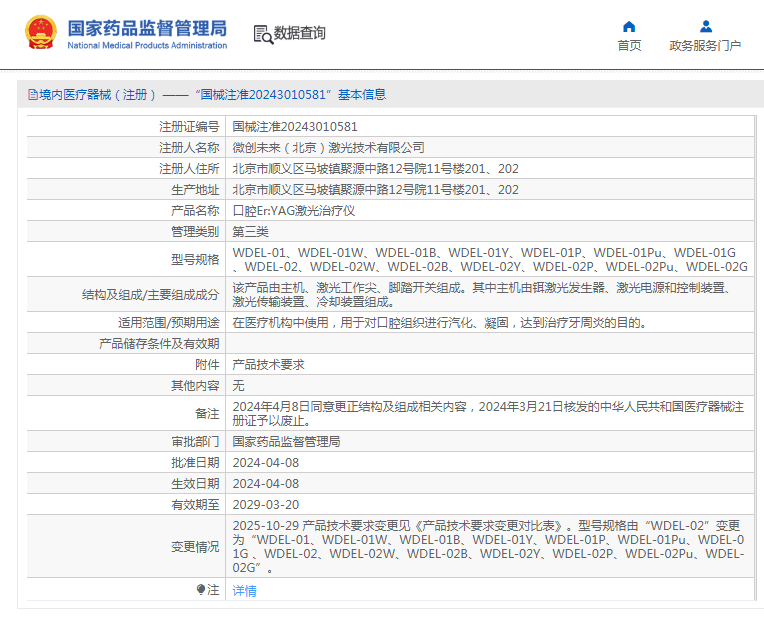The height and width of the screenshot is (617, 764).
Task: Click the 注册证编号 label
Action: click(189, 127)
